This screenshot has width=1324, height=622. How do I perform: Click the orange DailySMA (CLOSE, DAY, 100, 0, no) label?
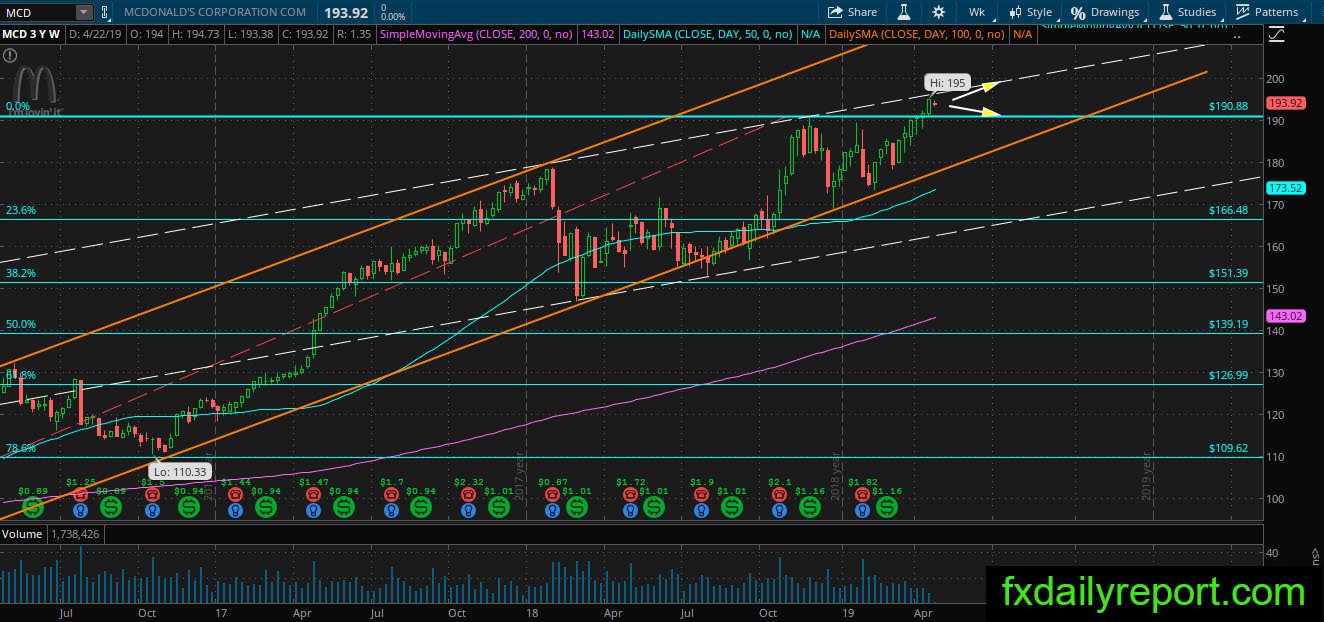coord(918,34)
